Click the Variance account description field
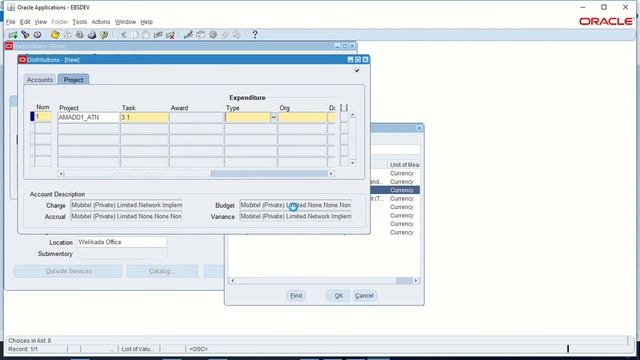Image resolution: width=640 pixels, height=360 pixels. coord(296,216)
